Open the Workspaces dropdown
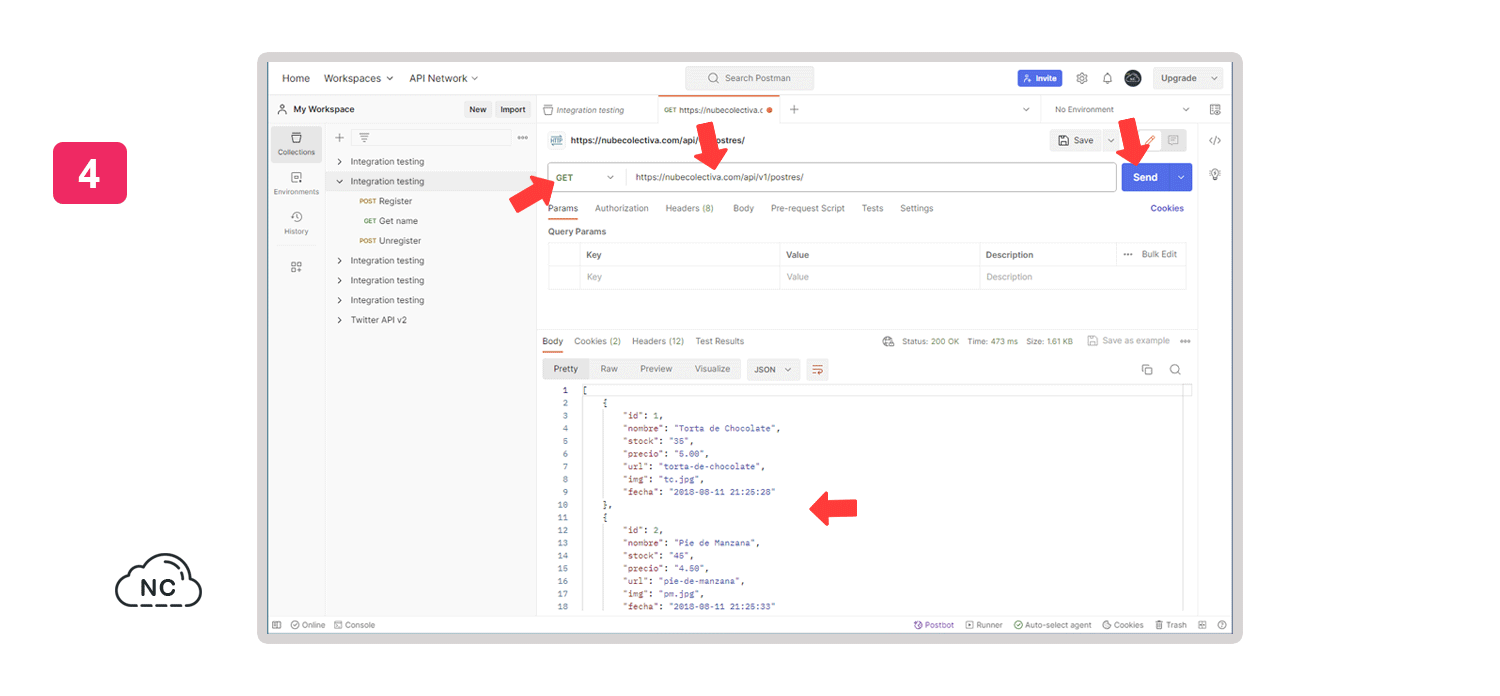This screenshot has width=1500, height=696. click(x=358, y=78)
